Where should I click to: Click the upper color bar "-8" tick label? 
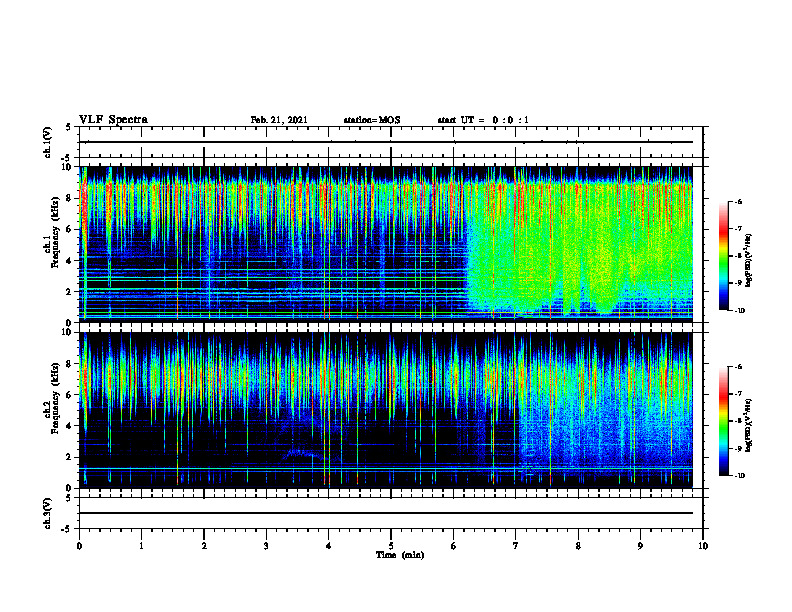pos(738,256)
